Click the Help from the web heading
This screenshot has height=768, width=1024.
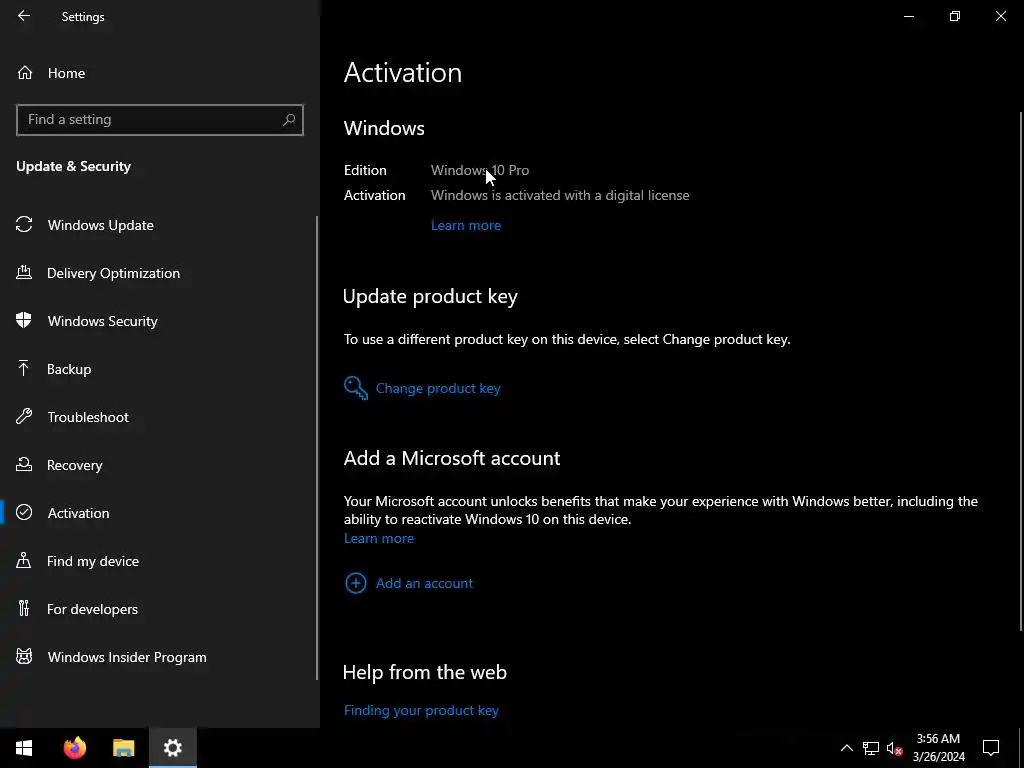[424, 672]
